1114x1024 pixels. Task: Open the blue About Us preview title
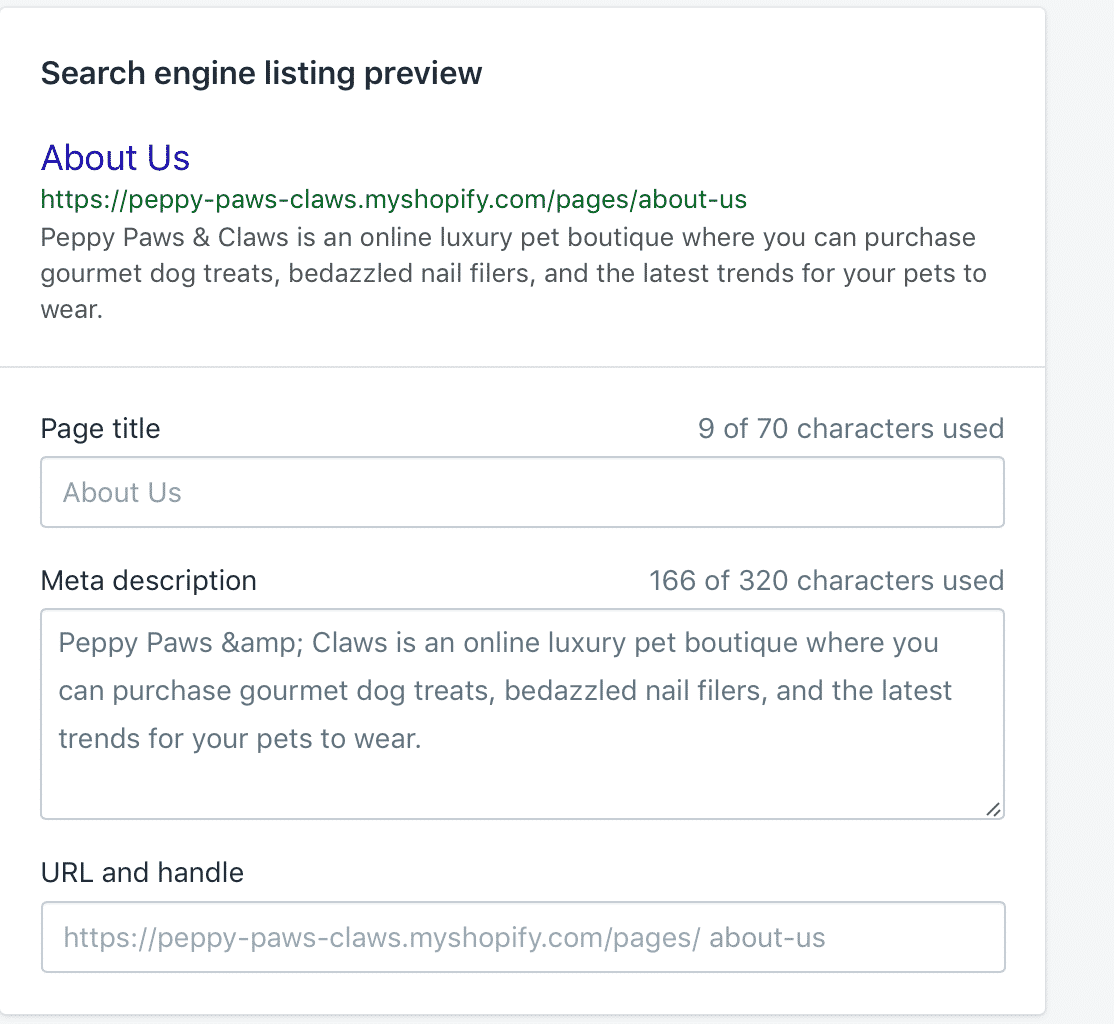(x=115, y=157)
